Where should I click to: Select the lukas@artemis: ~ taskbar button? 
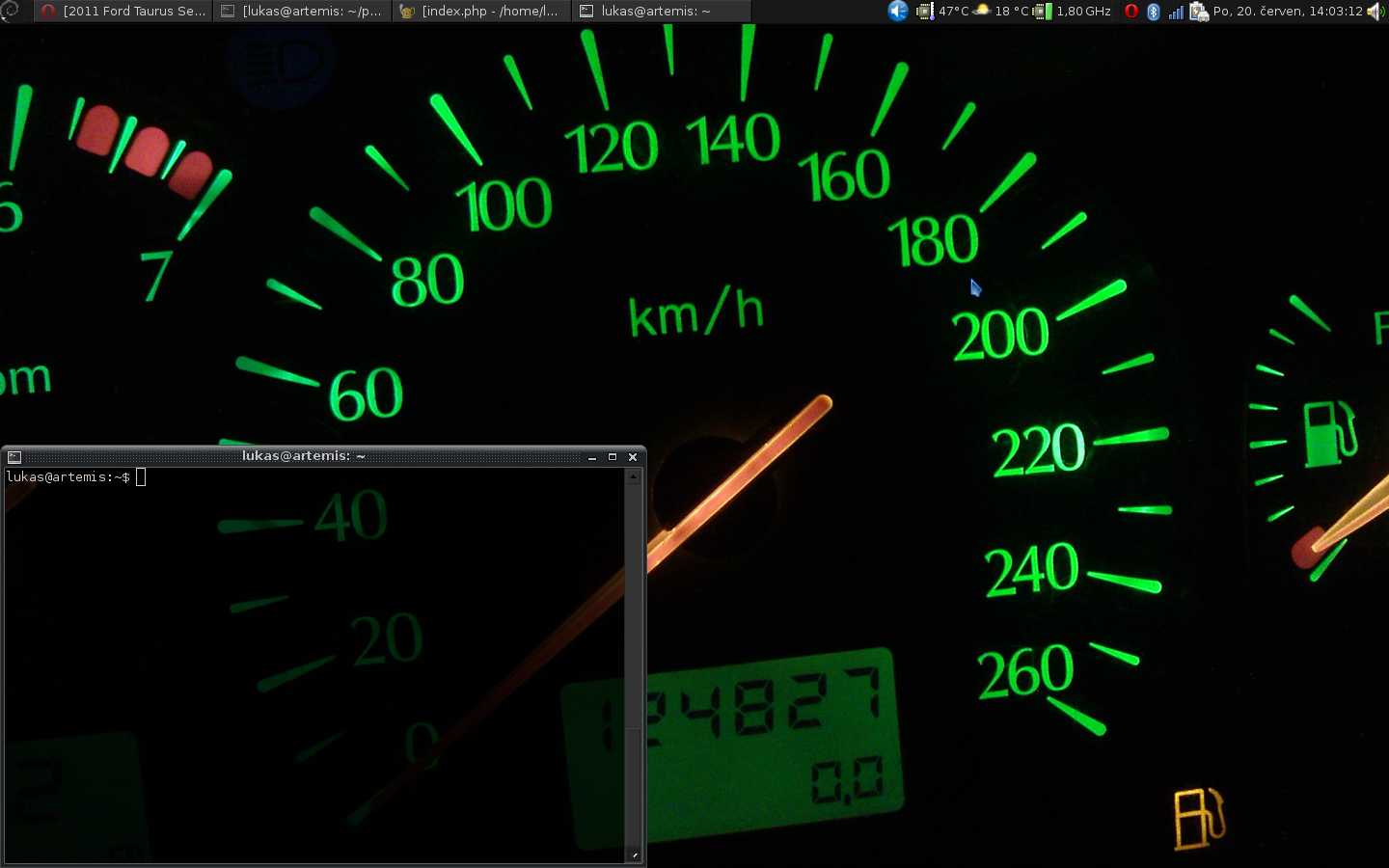pos(661,11)
